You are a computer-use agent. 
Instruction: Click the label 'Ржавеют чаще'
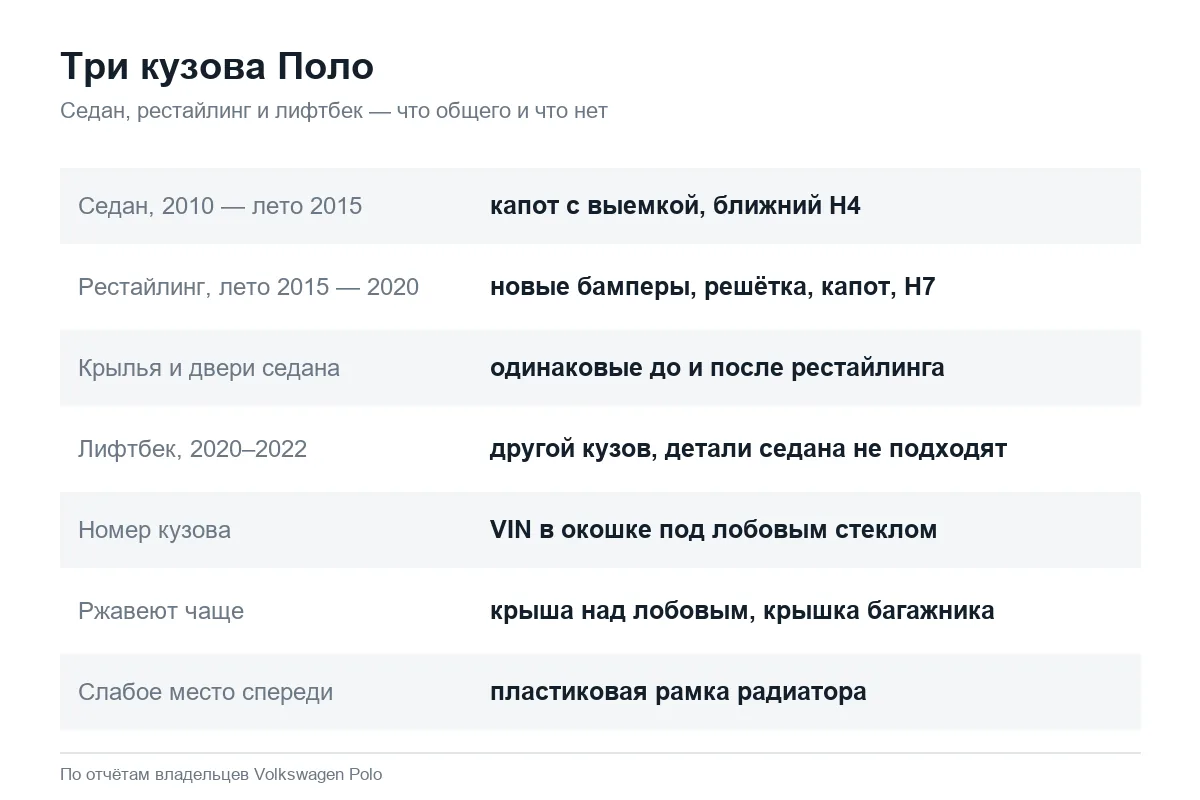pos(161,611)
